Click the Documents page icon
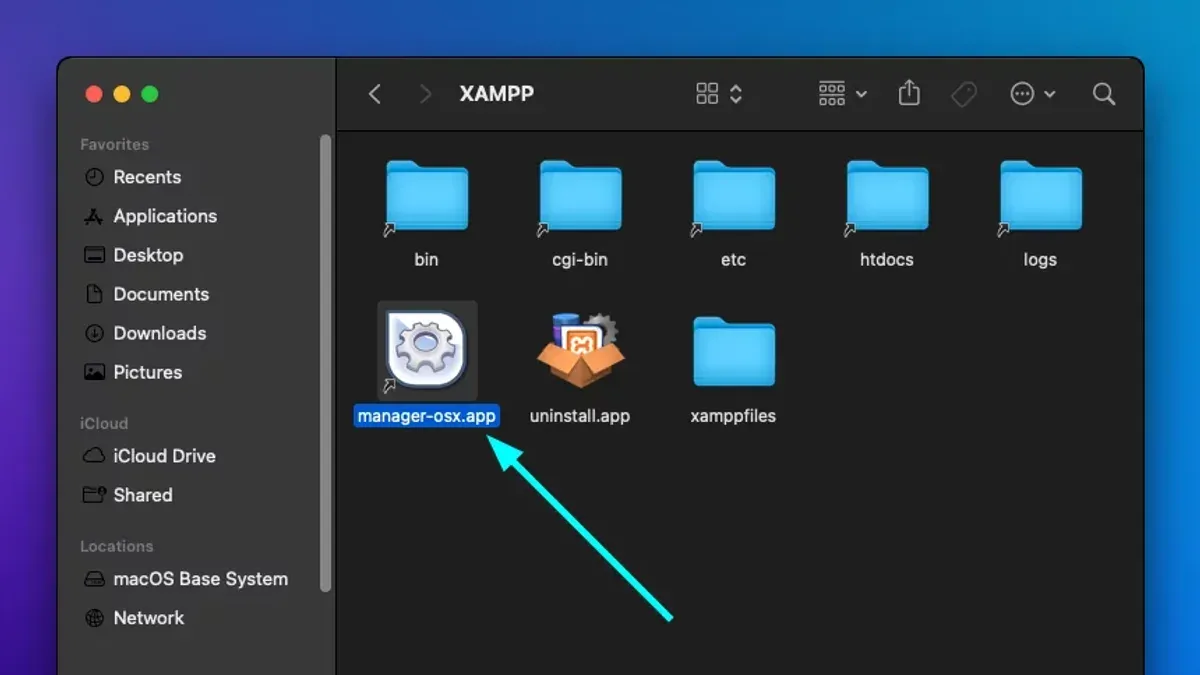Image resolution: width=1200 pixels, height=675 pixels. 94,294
